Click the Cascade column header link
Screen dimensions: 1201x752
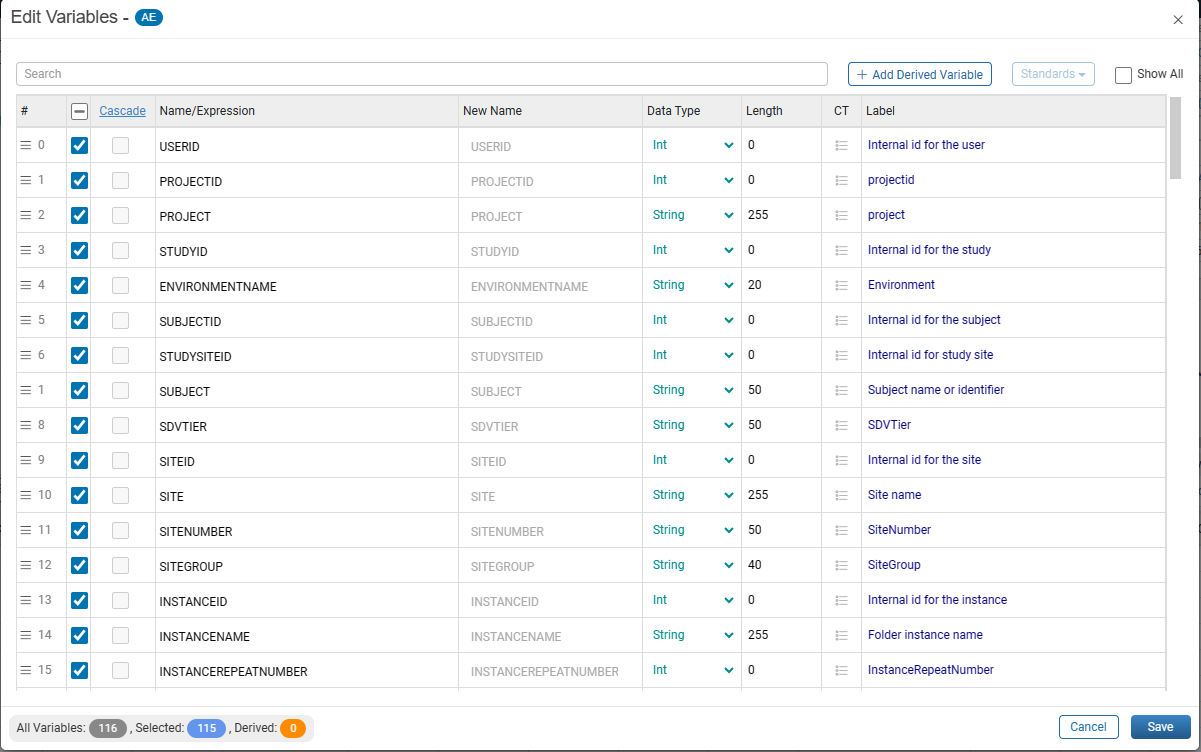123,111
